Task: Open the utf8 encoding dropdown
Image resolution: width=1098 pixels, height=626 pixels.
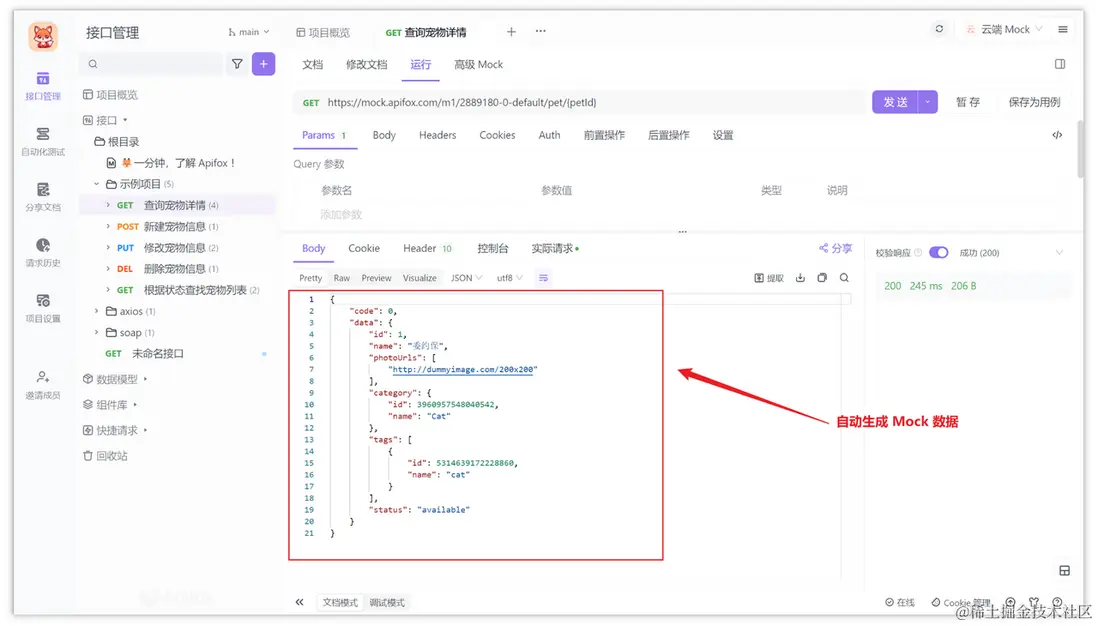Action: pos(510,278)
